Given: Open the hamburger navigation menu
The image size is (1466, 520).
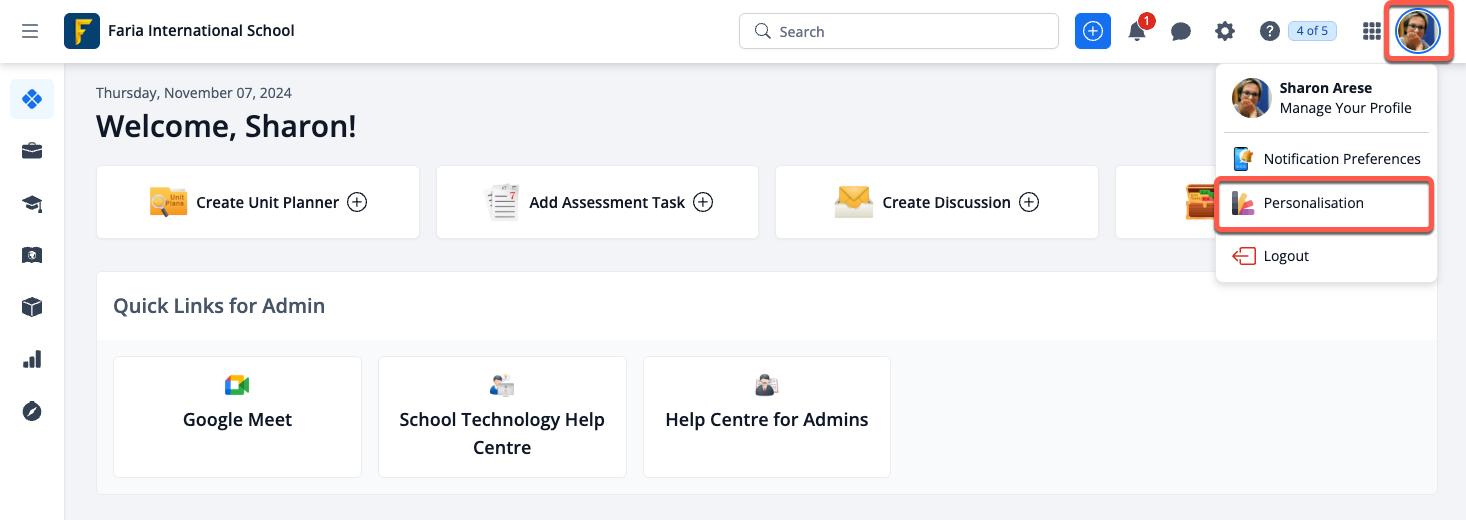Looking at the screenshot, I should coord(30,31).
